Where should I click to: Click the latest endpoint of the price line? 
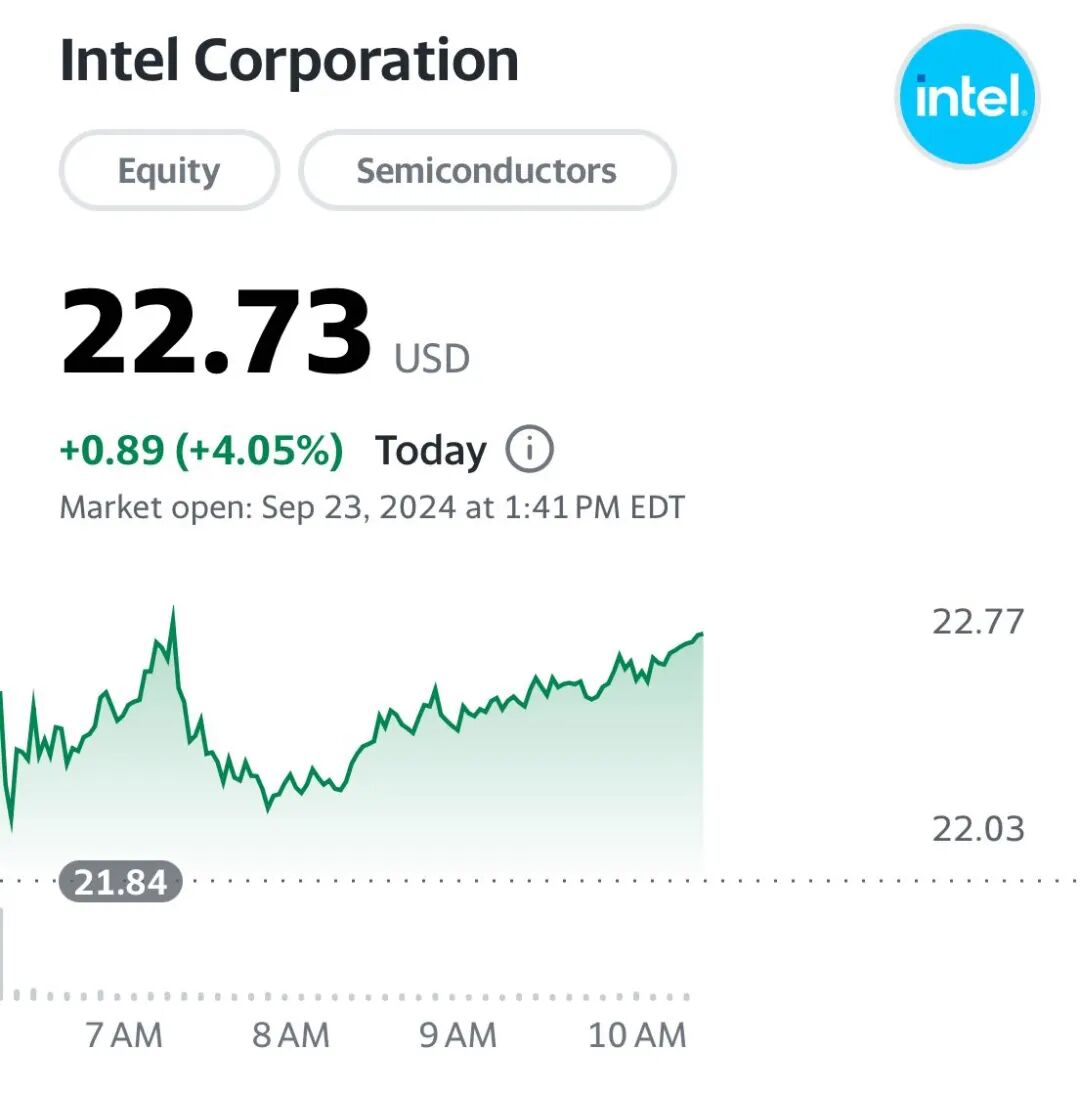tap(702, 633)
